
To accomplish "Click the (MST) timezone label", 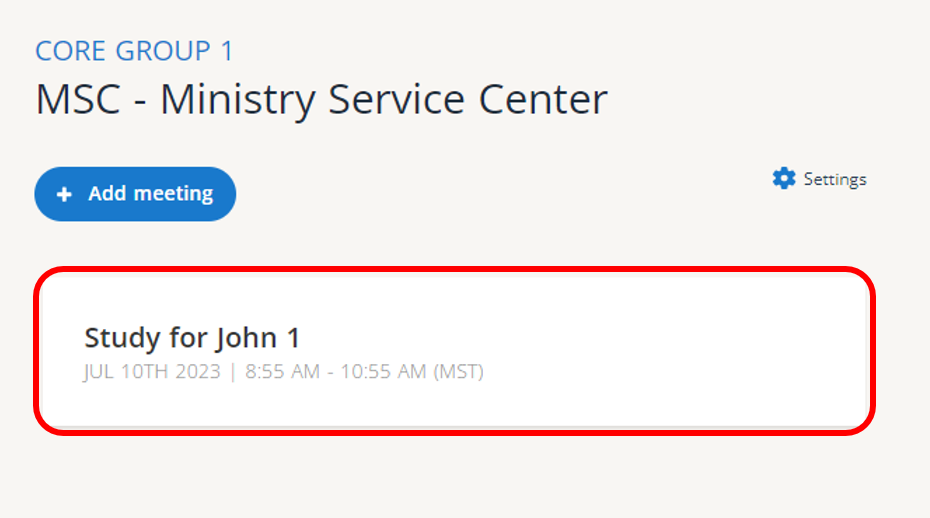I will [x=458, y=372].
